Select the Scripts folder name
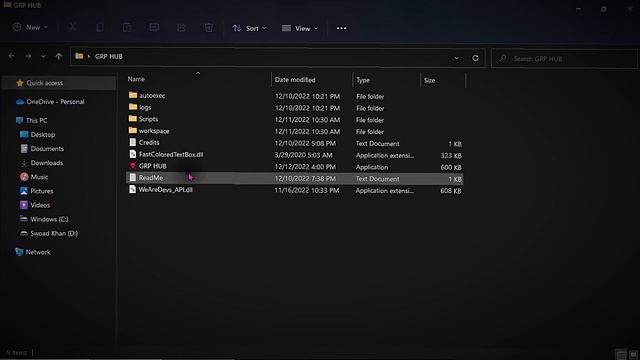 pyautogui.click(x=149, y=119)
